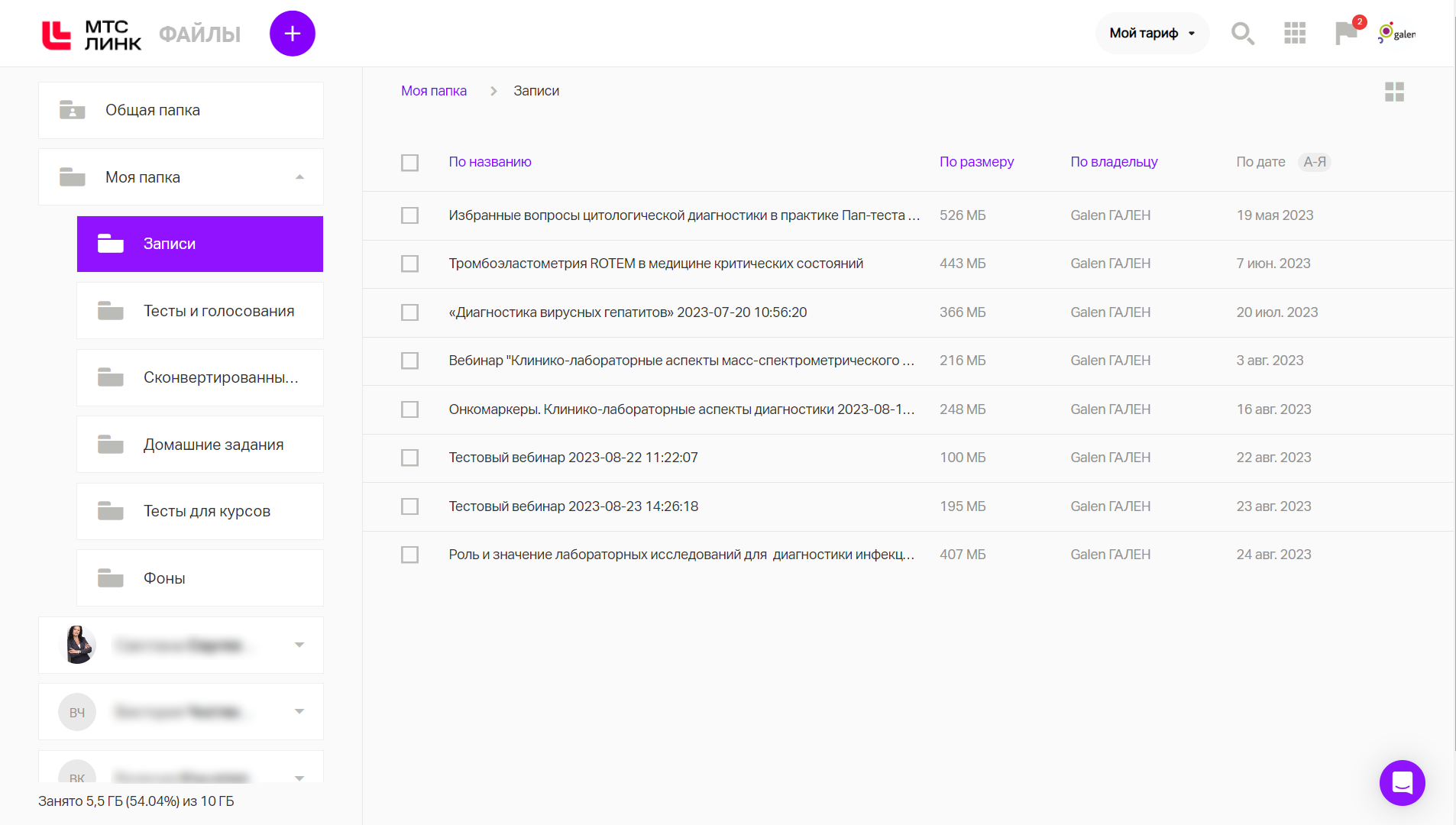Check the Избранные вопросы цитологической row checkbox

(x=410, y=215)
